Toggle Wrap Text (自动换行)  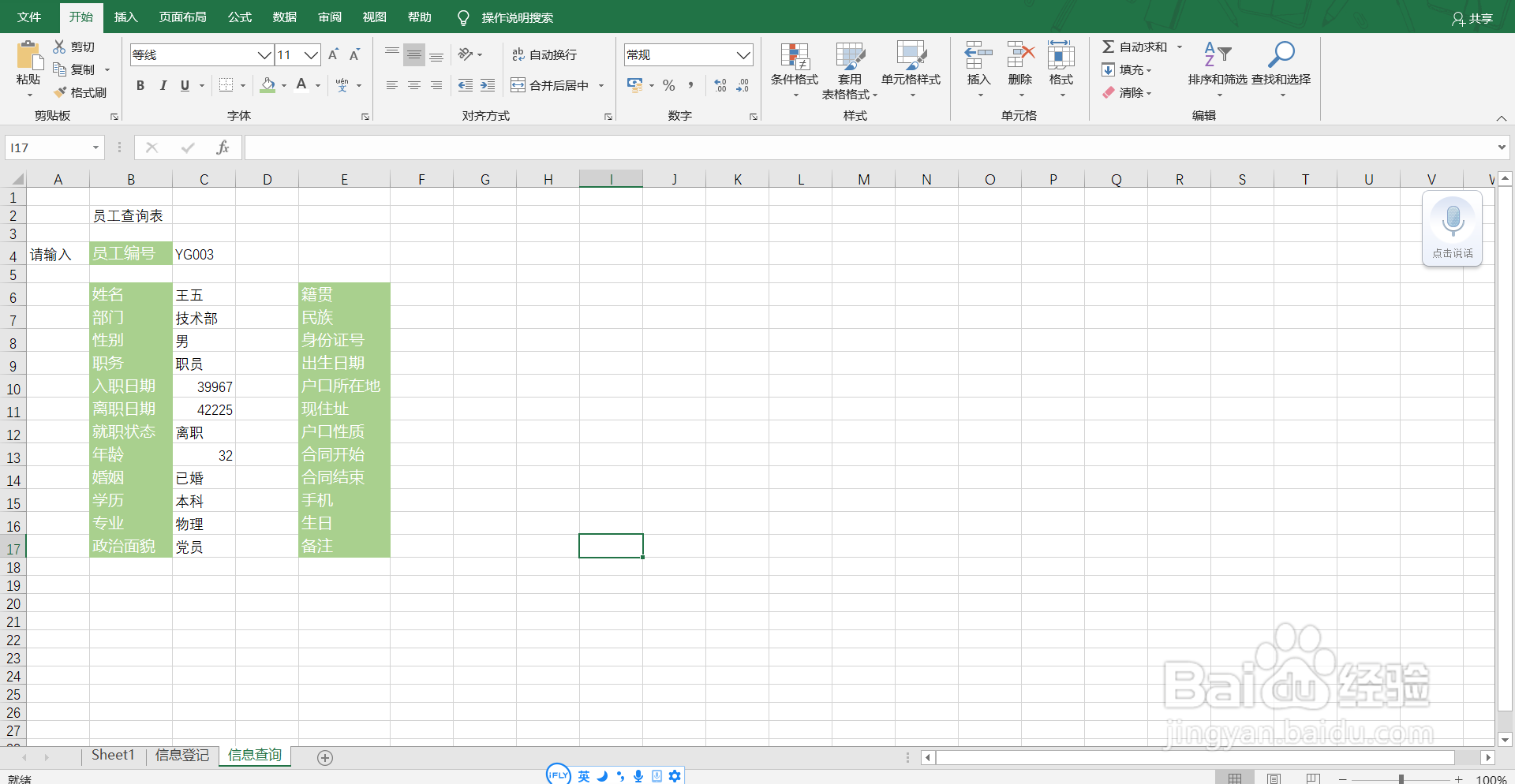[x=544, y=54]
